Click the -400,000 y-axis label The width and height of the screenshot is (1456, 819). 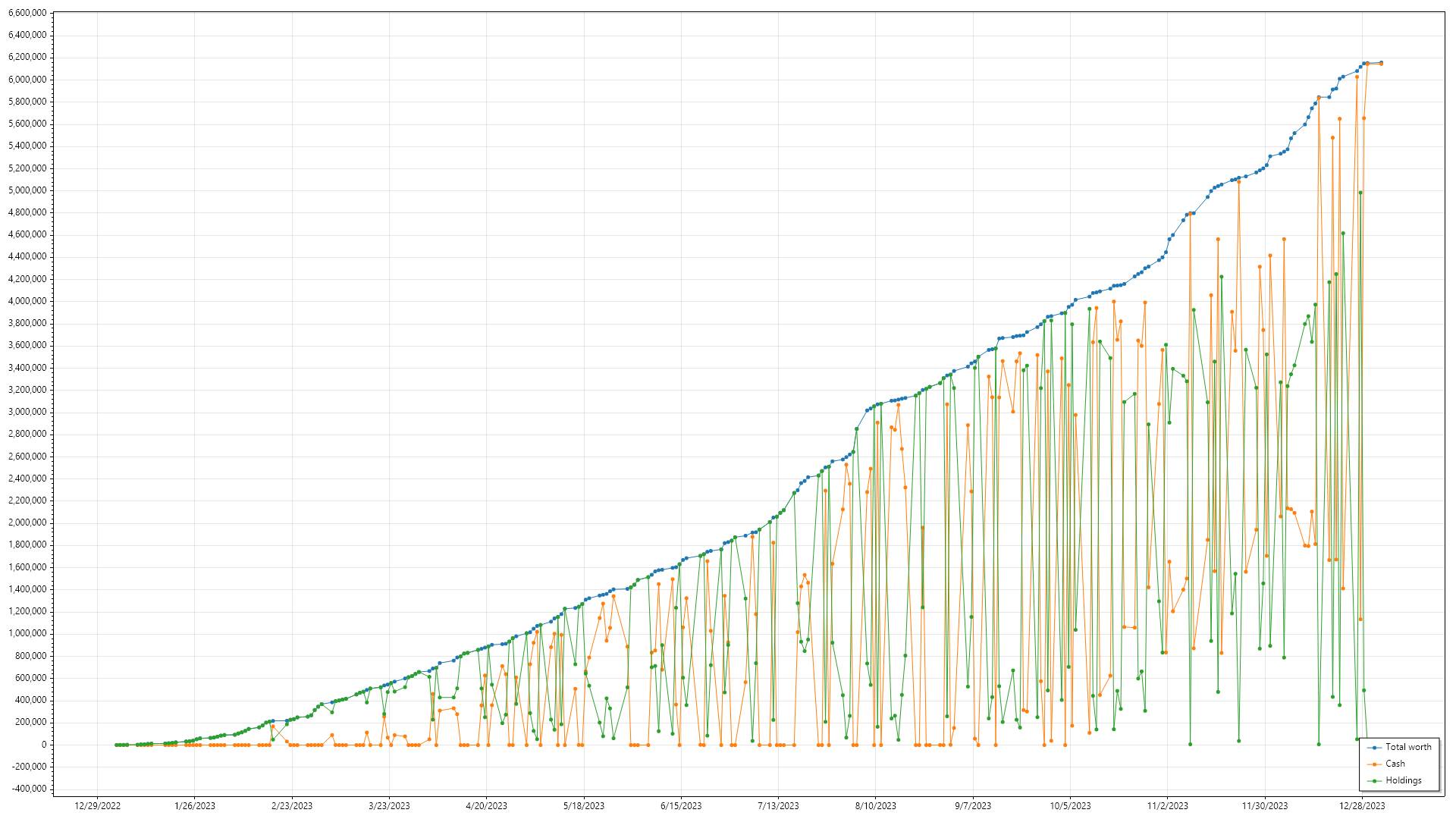click(x=27, y=789)
